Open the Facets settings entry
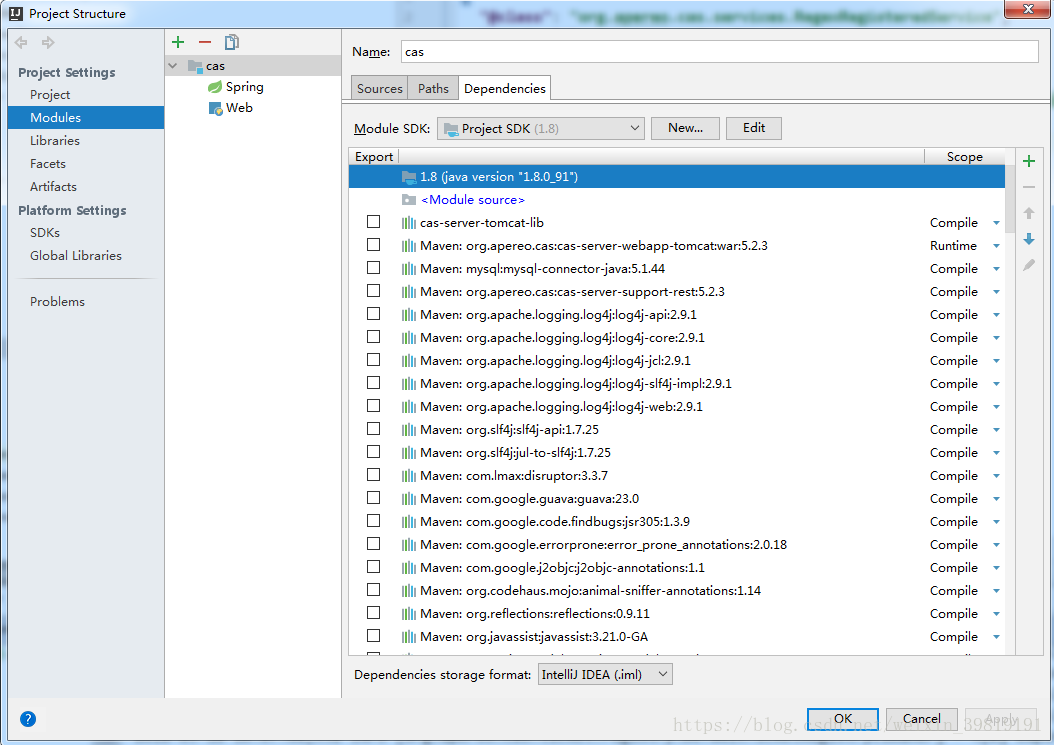 coord(48,164)
